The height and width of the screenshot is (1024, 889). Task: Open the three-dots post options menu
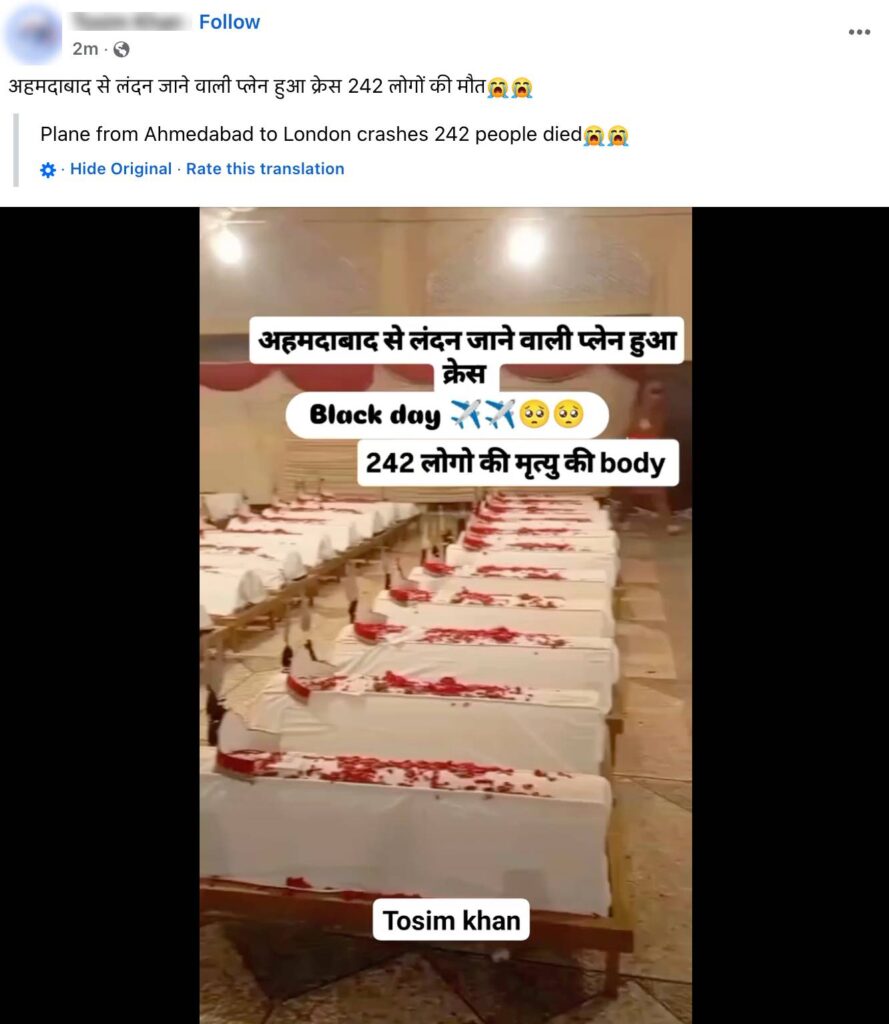tap(859, 32)
